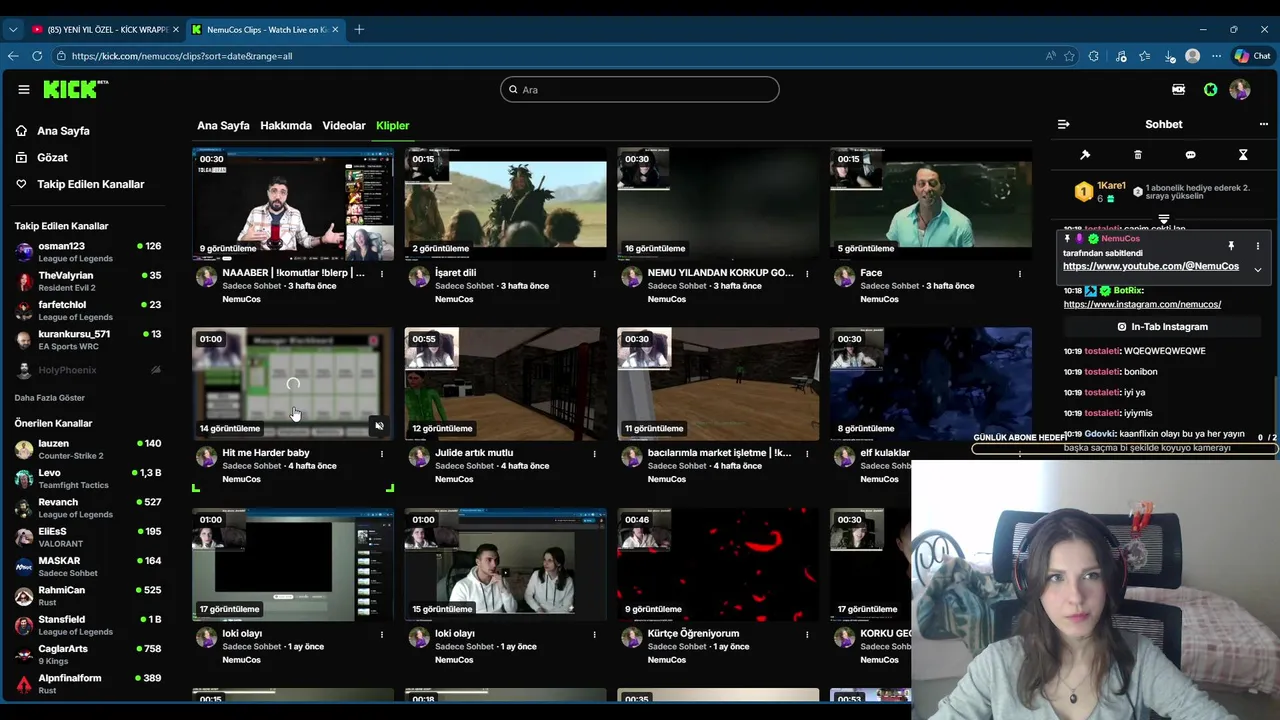
Task: Play the 'İşaret dili' clip thumbnail
Action: coord(505,204)
